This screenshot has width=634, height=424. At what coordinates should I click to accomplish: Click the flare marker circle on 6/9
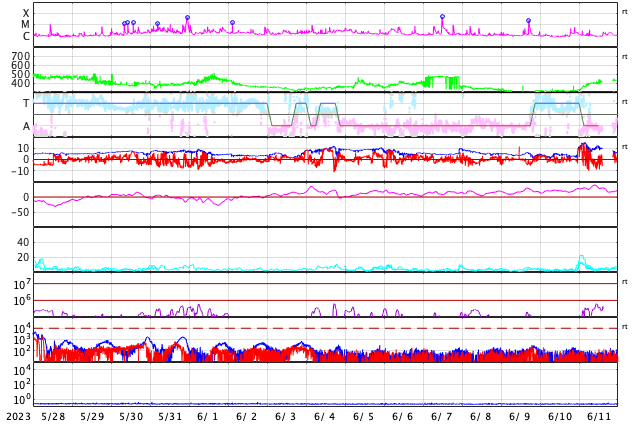[x=528, y=20]
